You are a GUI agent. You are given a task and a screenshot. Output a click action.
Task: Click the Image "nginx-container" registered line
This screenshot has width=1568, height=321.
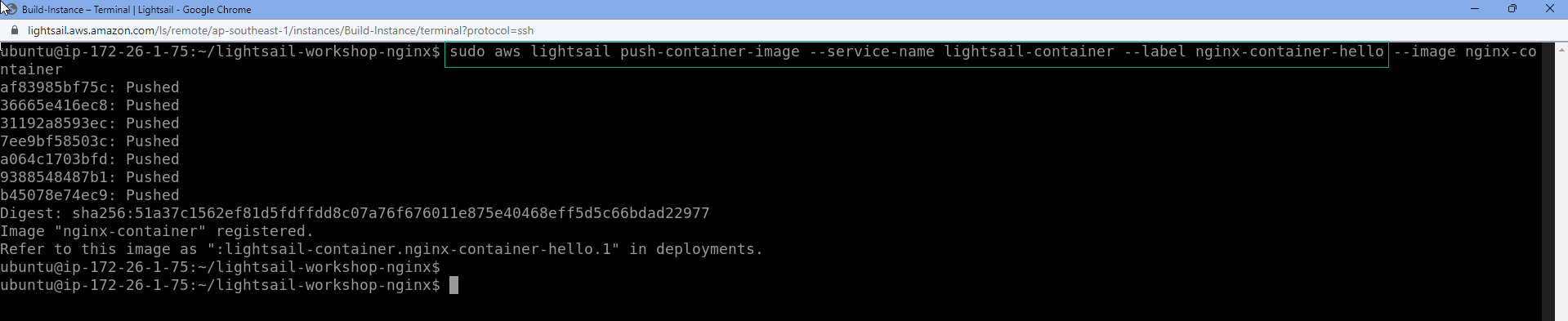pos(157,231)
